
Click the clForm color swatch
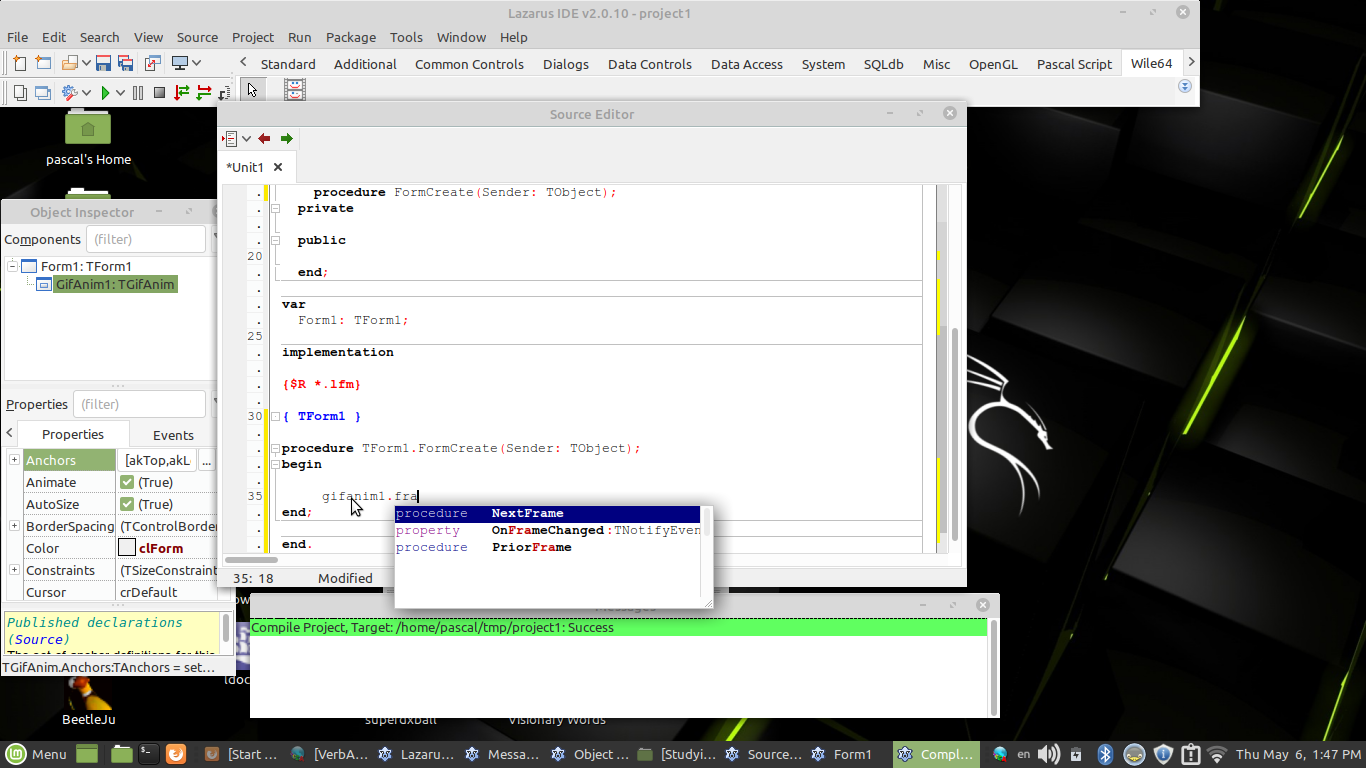(x=127, y=548)
